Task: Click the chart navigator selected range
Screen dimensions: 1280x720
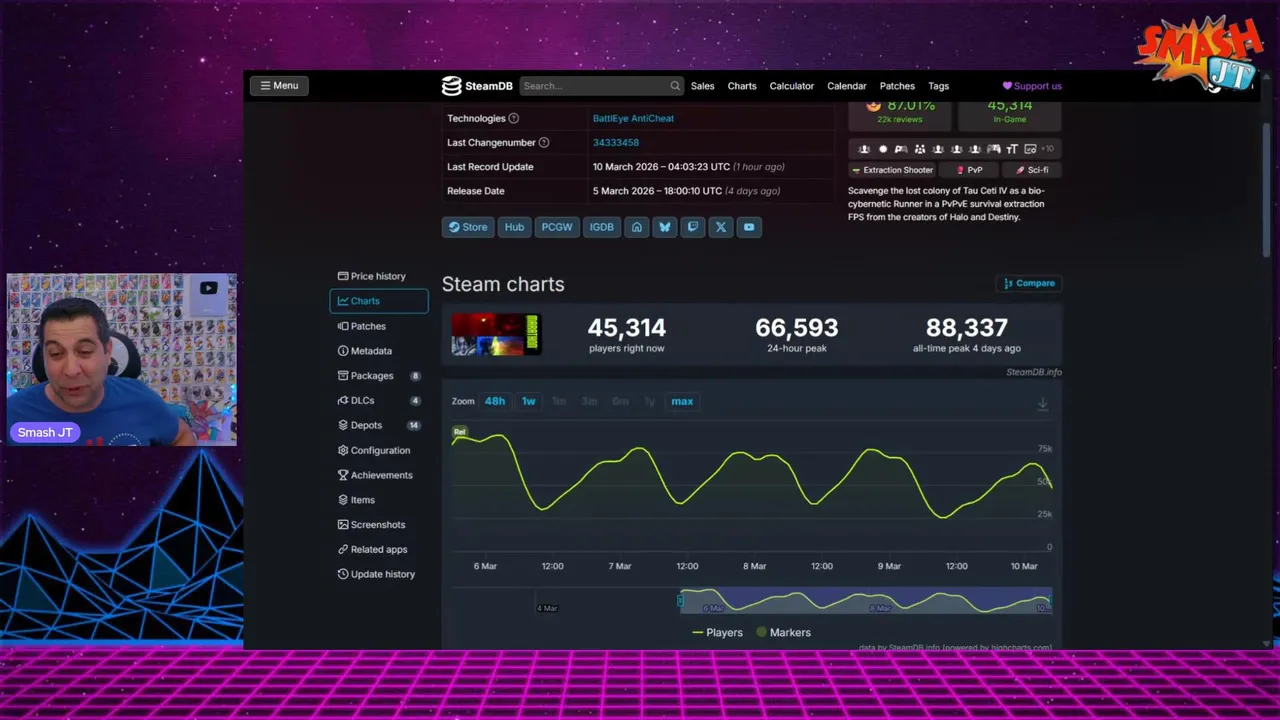Action: pyautogui.click(x=865, y=600)
